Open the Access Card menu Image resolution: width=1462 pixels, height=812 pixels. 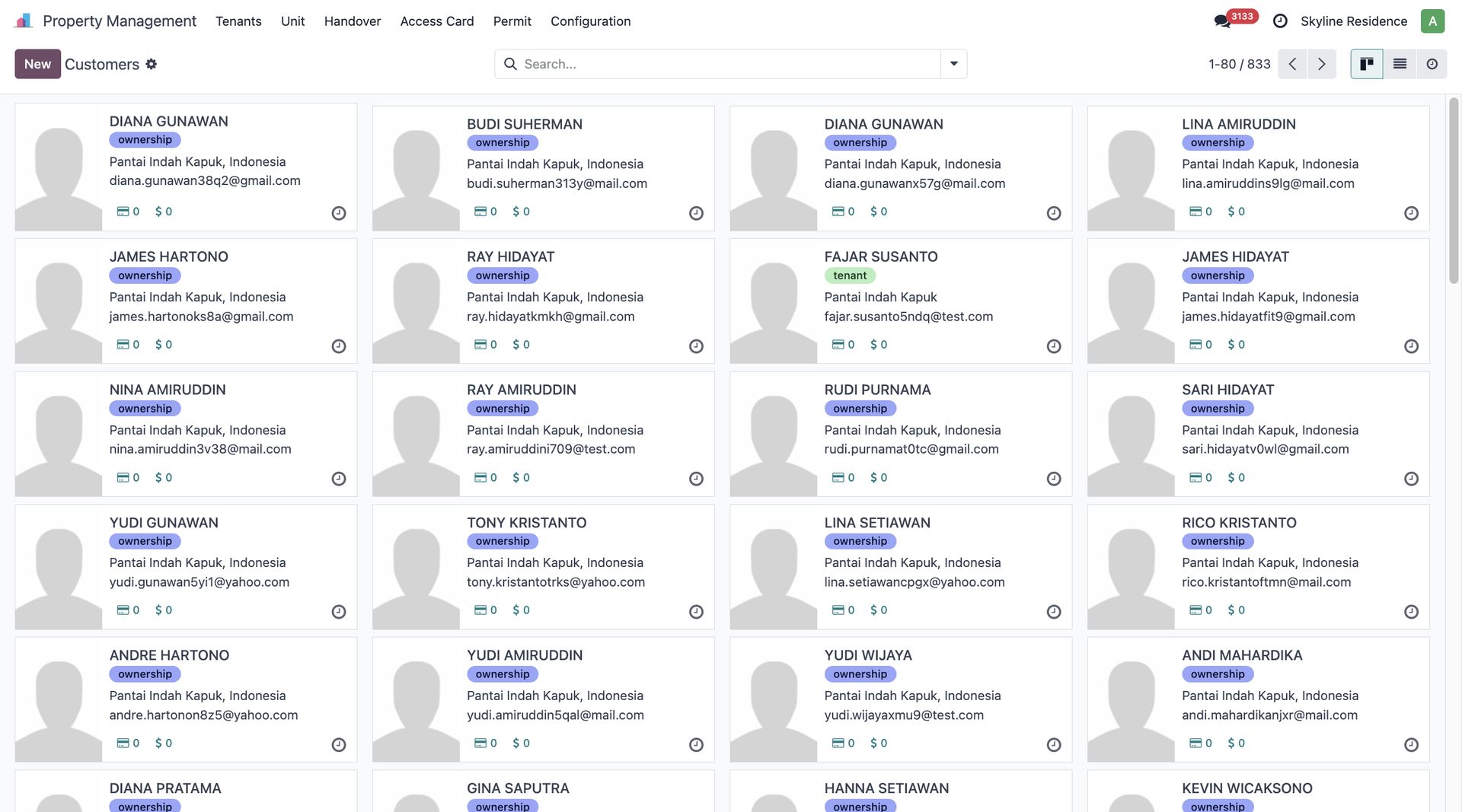click(x=436, y=21)
